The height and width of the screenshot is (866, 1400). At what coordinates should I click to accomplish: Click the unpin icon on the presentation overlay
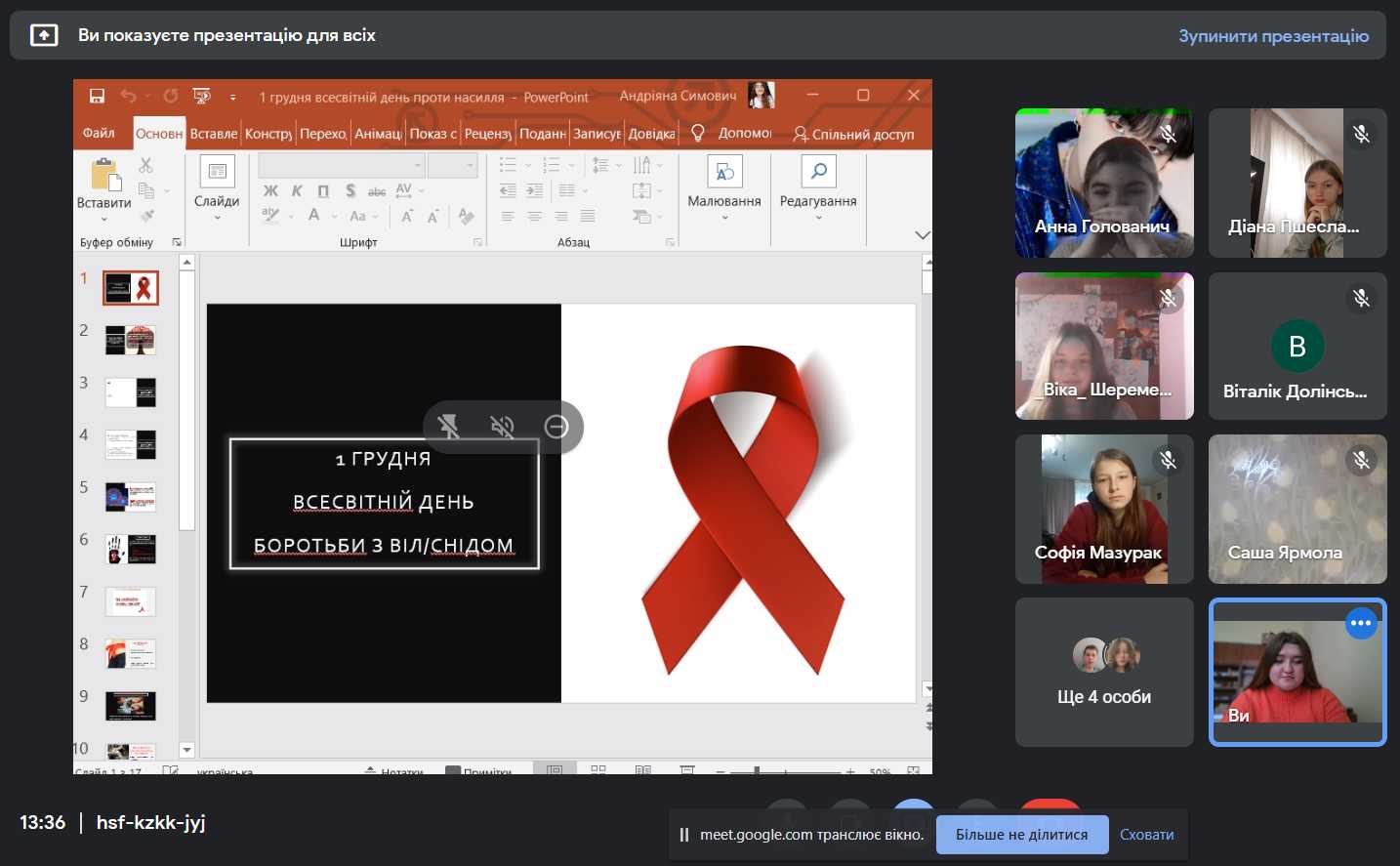tap(449, 427)
